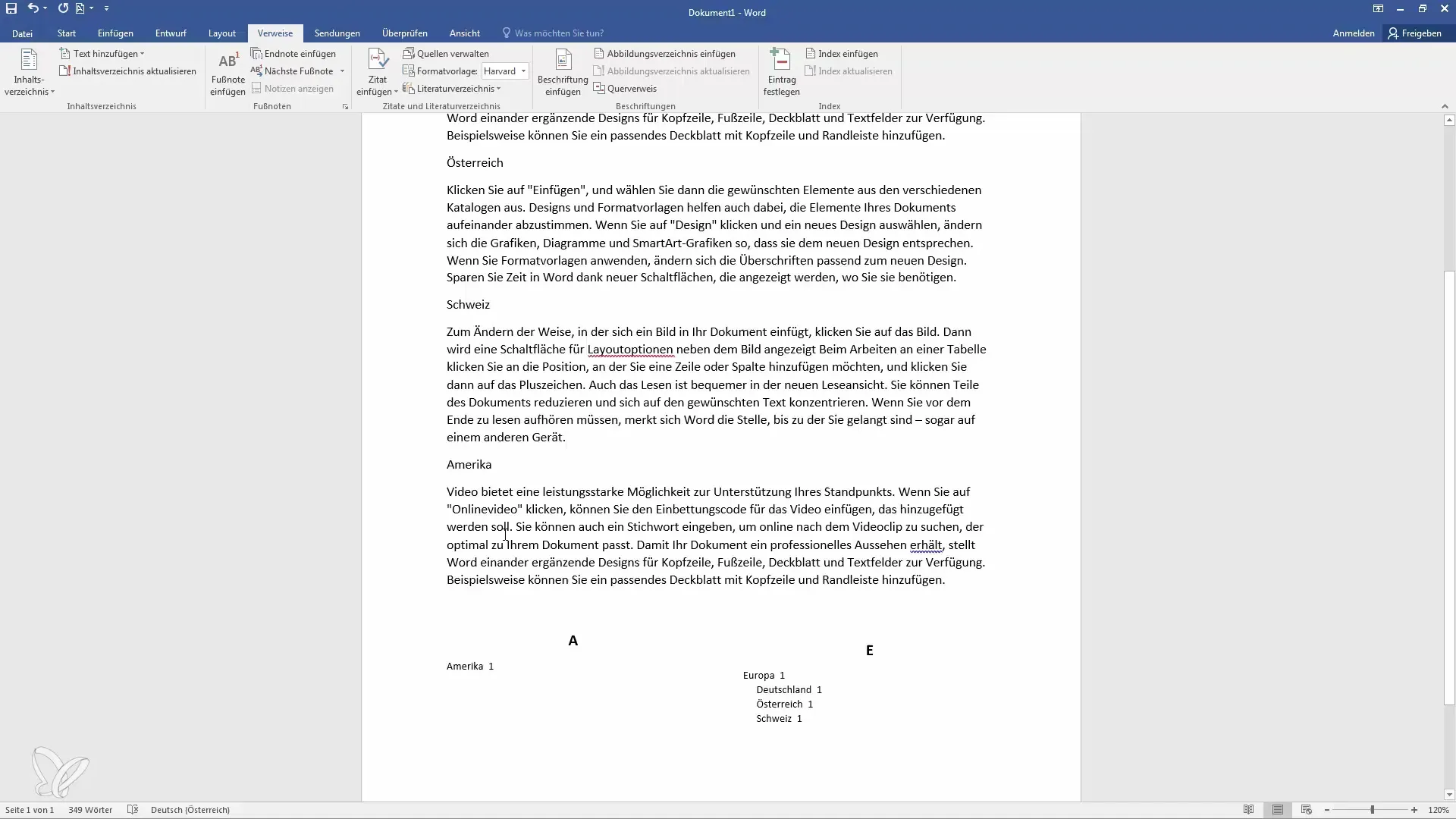Switch to the Entwurf tab
The width and height of the screenshot is (1456, 819).
[x=171, y=33]
